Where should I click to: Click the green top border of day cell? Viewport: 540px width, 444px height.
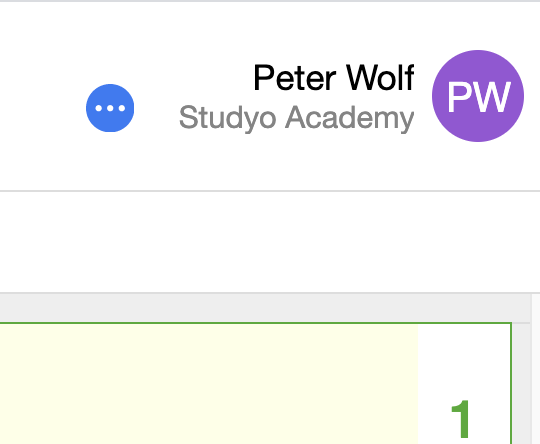point(255,323)
